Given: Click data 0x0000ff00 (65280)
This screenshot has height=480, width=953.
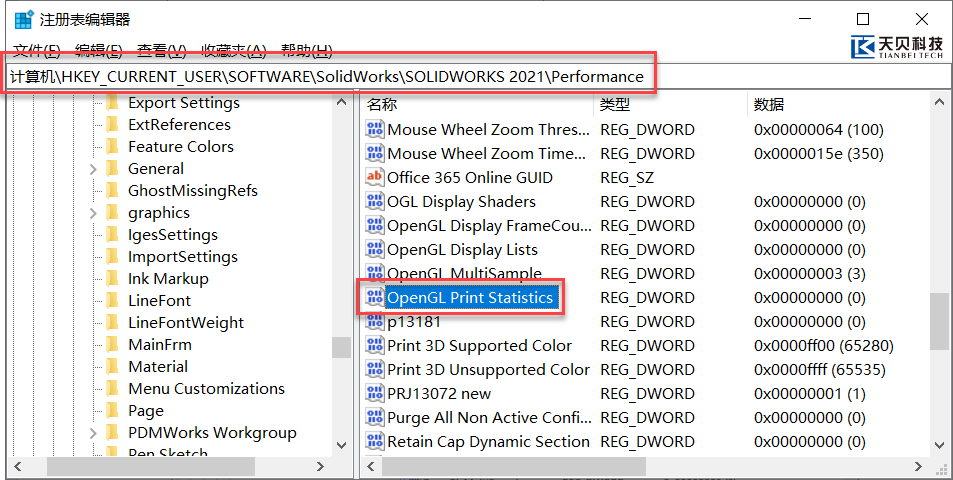Looking at the screenshot, I should [824, 346].
